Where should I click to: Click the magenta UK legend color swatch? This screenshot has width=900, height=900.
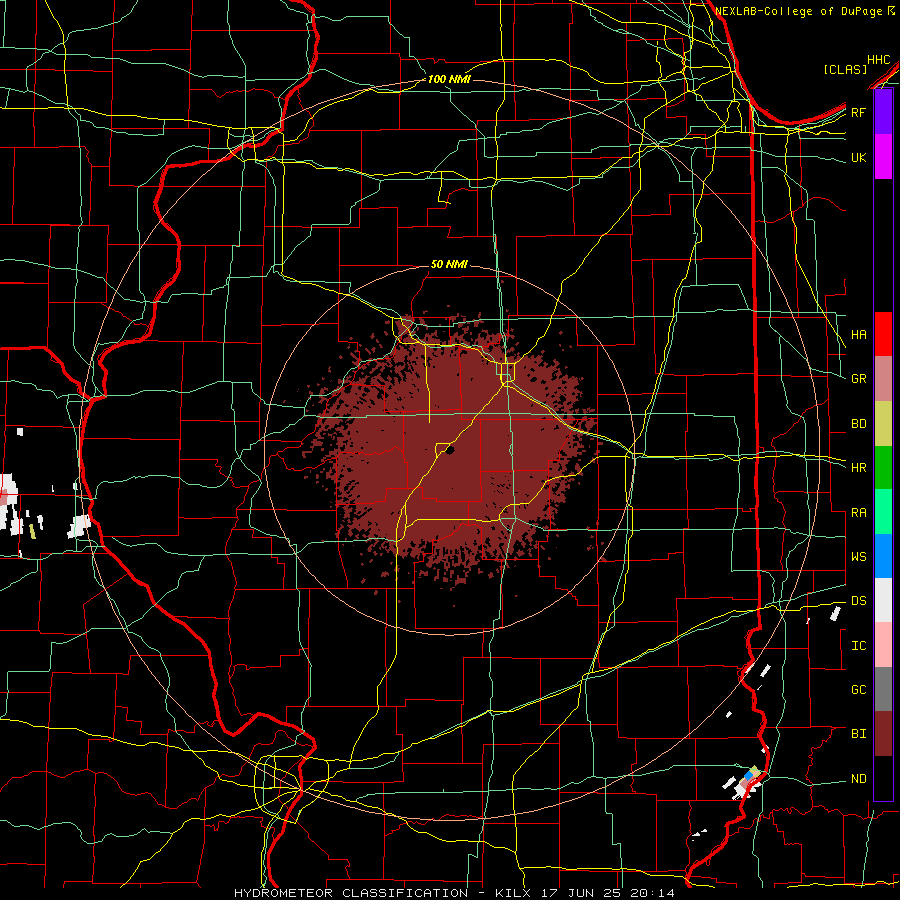tap(883, 157)
